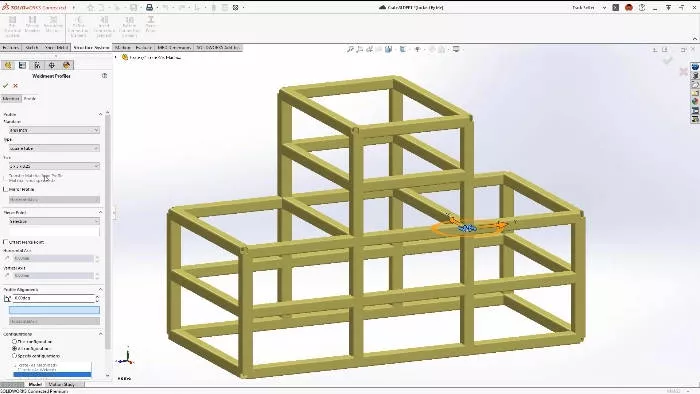Select the Specify configurations radio option

click(15, 356)
